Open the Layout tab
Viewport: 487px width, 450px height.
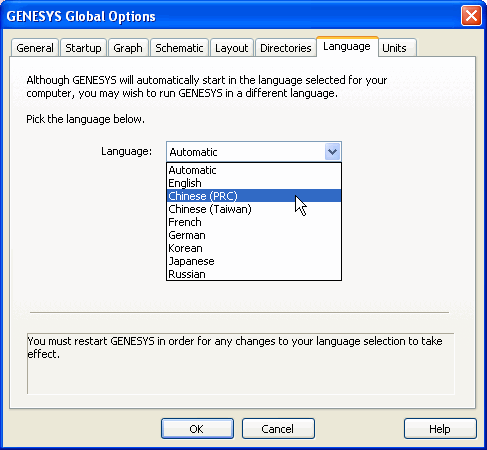232,48
